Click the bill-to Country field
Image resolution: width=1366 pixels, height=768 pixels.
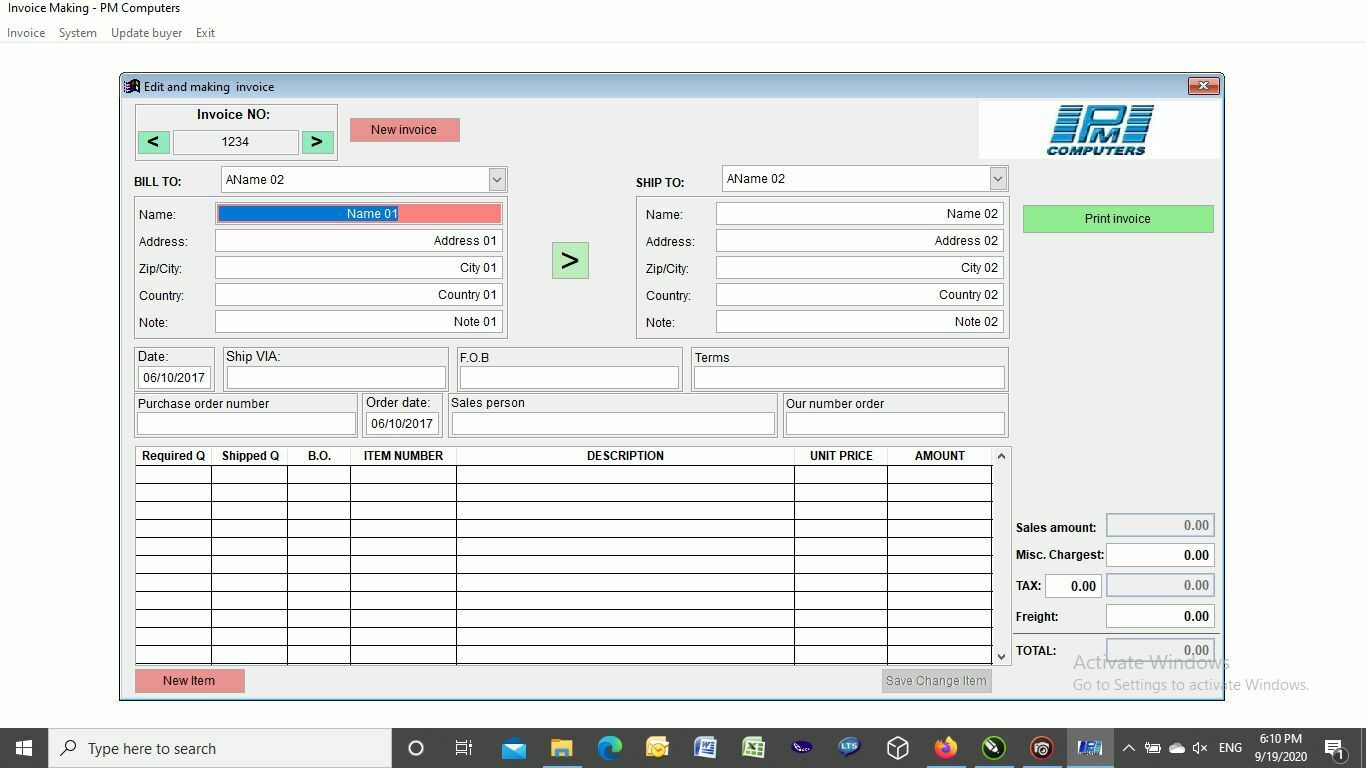pyautogui.click(x=359, y=294)
